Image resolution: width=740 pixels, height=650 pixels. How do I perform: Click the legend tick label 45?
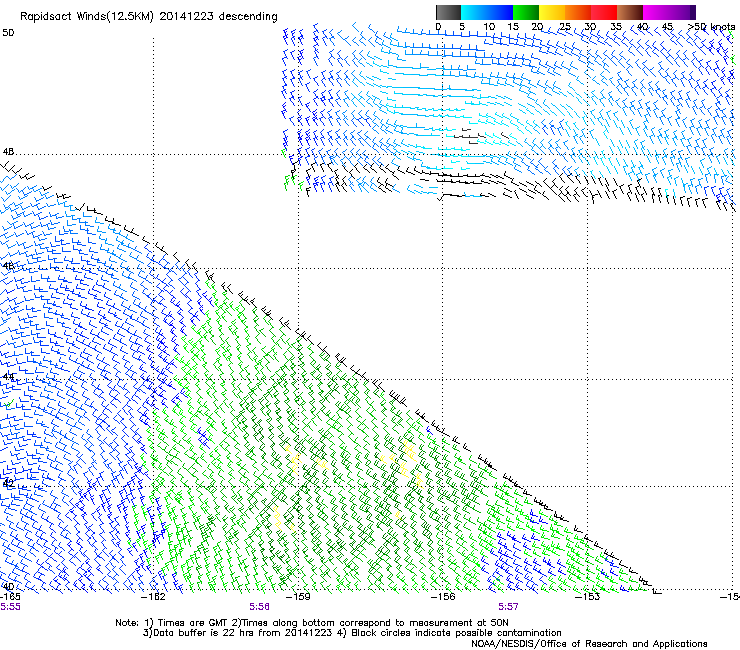(667, 27)
